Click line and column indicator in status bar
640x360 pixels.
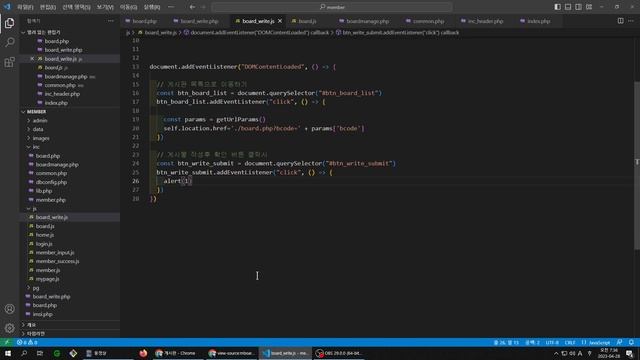tap(506, 342)
